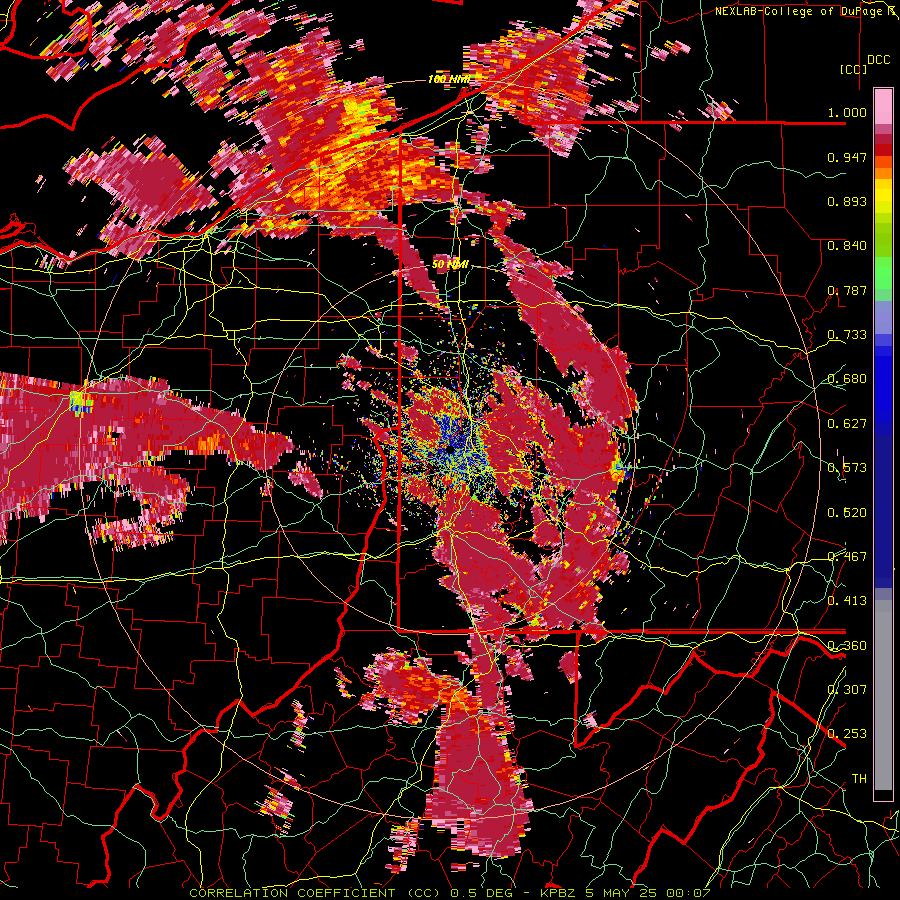Click the KPBZ radar site identifier
This screenshot has width=900, height=900.
tap(558, 893)
